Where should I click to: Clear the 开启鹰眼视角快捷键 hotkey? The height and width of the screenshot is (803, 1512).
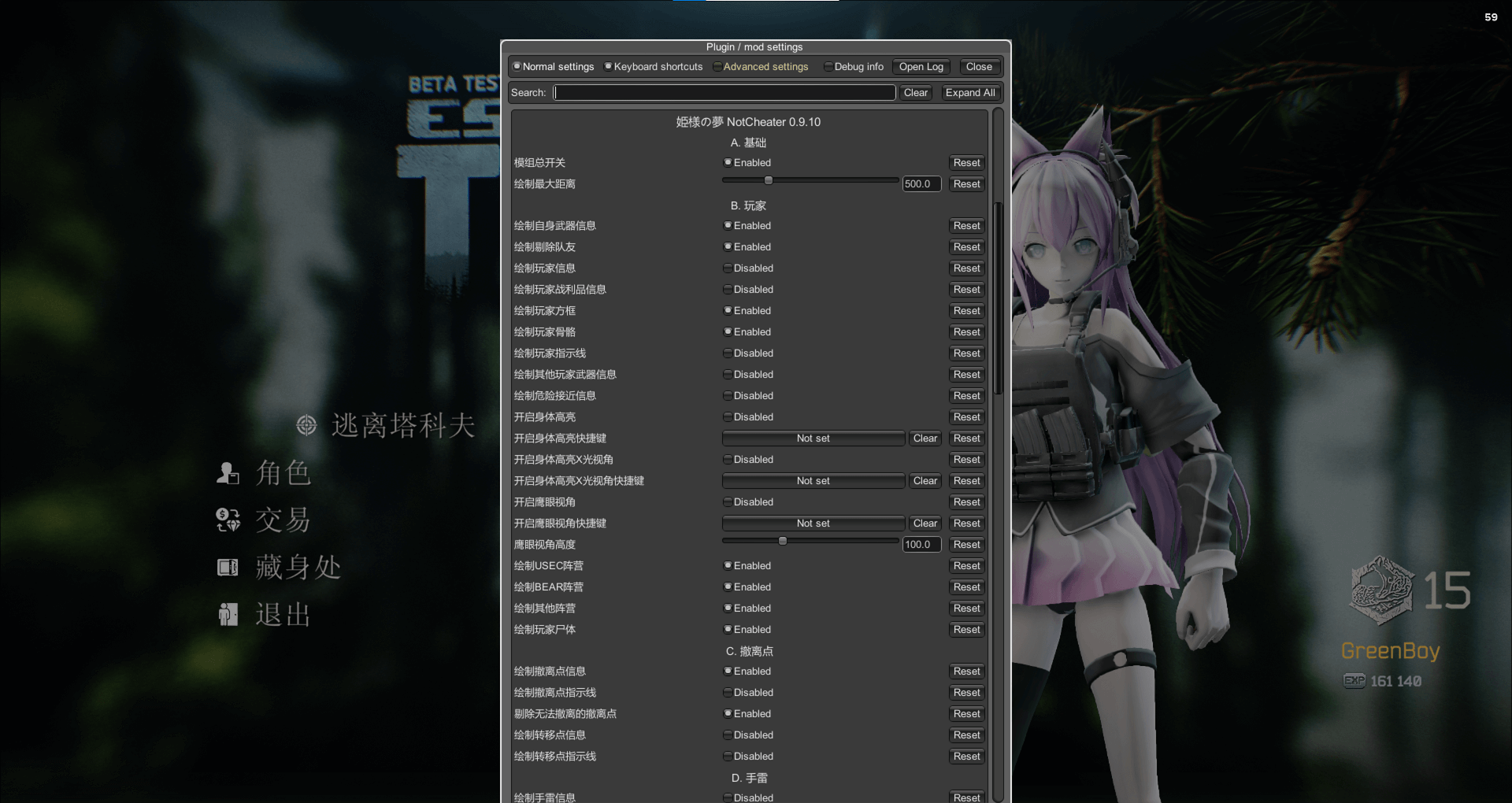point(925,523)
